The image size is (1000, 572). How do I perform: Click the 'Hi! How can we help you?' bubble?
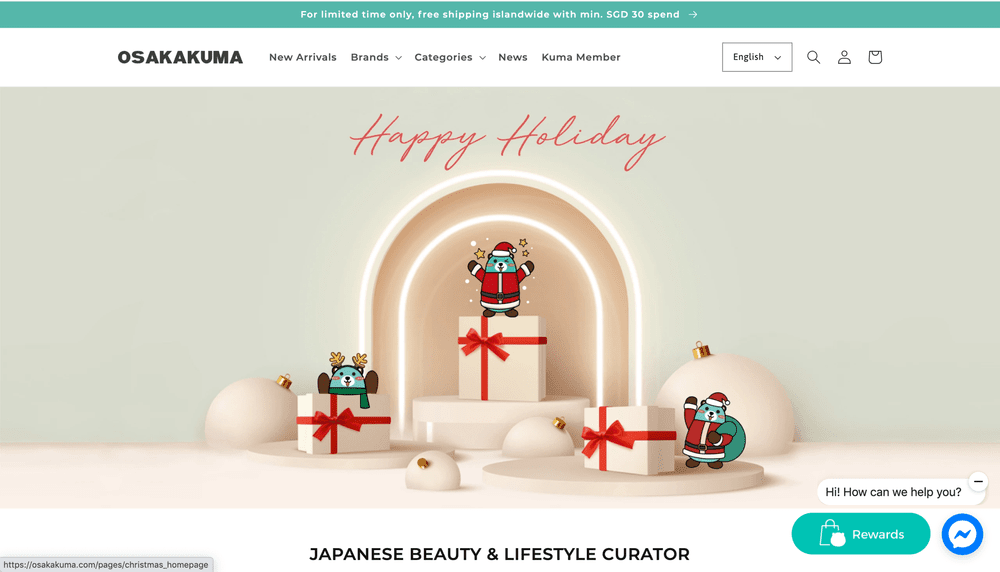[x=893, y=492]
